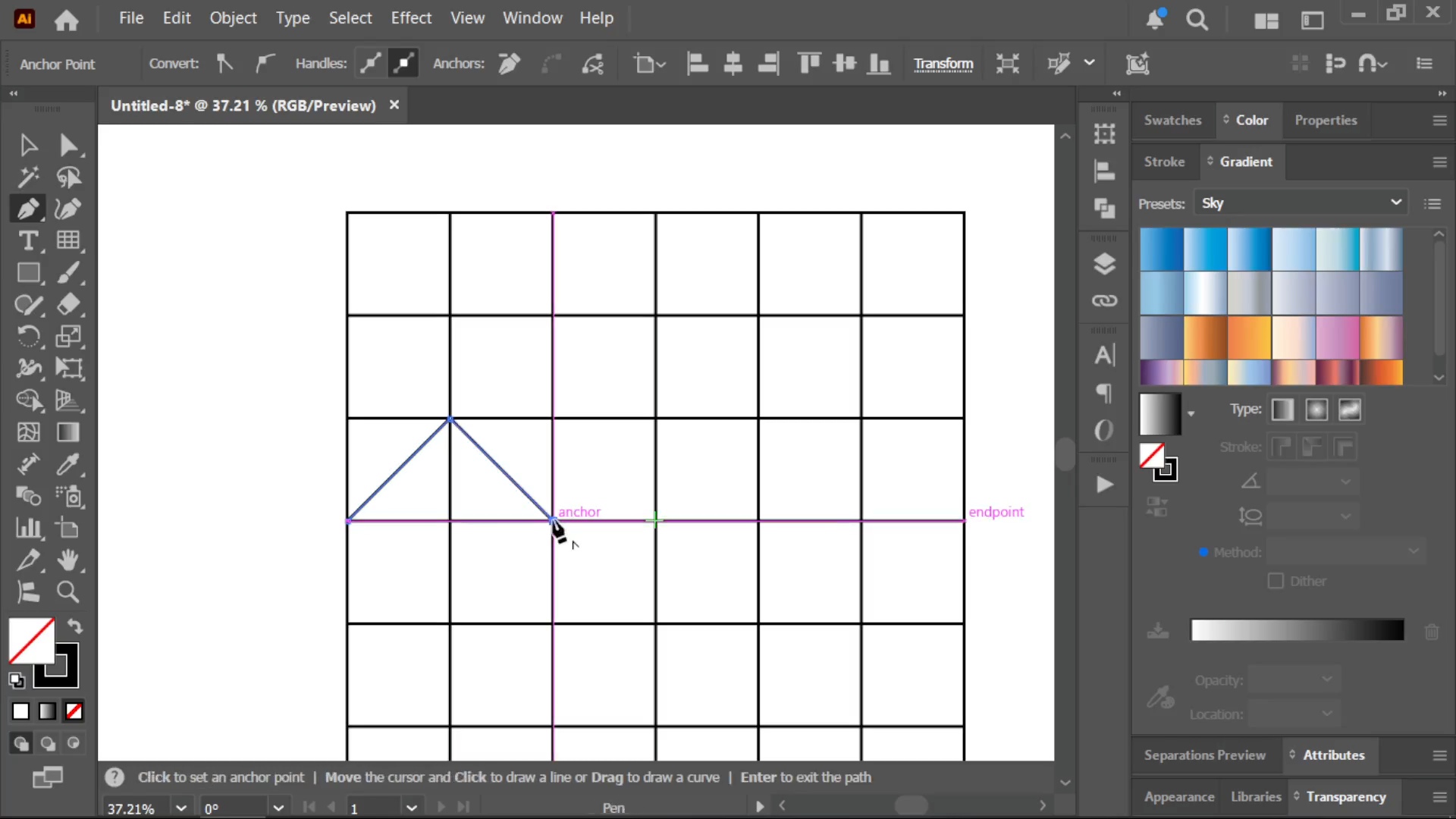Image resolution: width=1456 pixels, height=819 pixels.
Task: Choose the Eraser tool
Action: [x=68, y=305]
